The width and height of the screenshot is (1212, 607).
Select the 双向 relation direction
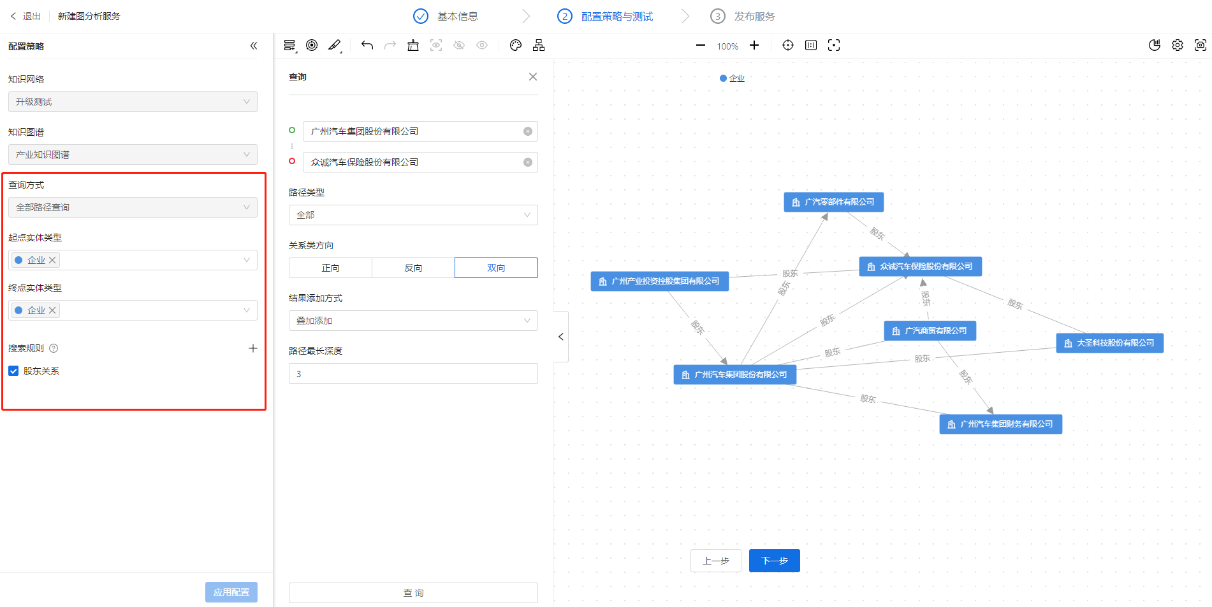point(496,268)
